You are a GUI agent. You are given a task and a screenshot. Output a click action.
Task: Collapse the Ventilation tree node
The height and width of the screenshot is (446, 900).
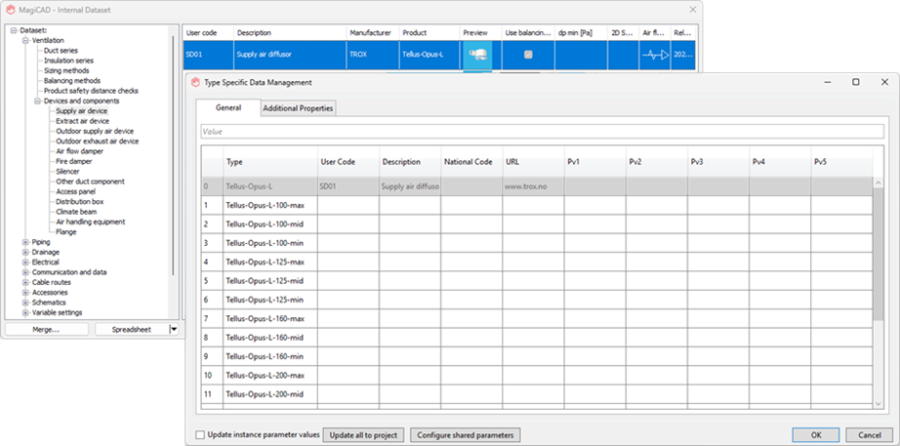(25, 40)
